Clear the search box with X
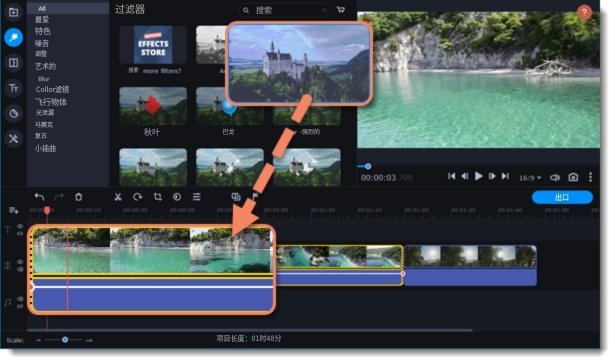This screenshot has width=615, height=364. pos(324,11)
